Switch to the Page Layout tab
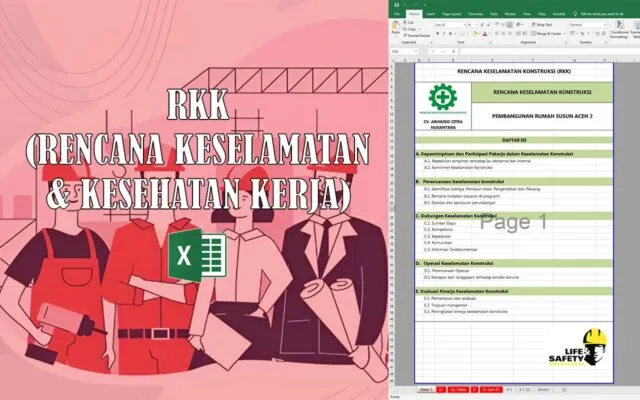 click(x=451, y=14)
